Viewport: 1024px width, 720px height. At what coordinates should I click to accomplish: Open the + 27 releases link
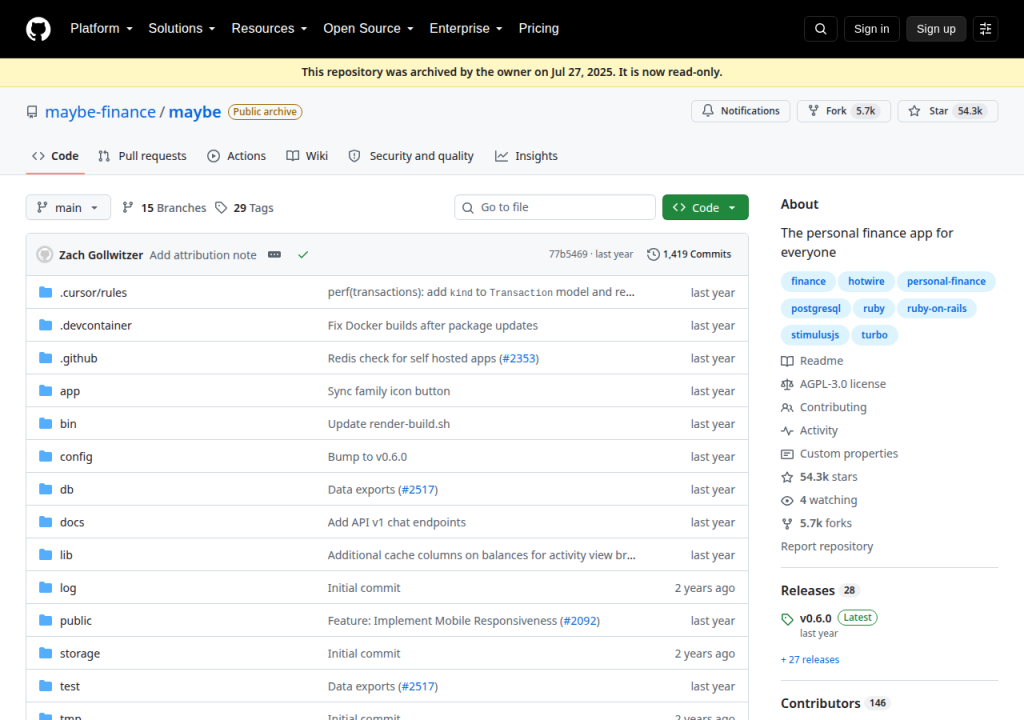click(x=810, y=660)
